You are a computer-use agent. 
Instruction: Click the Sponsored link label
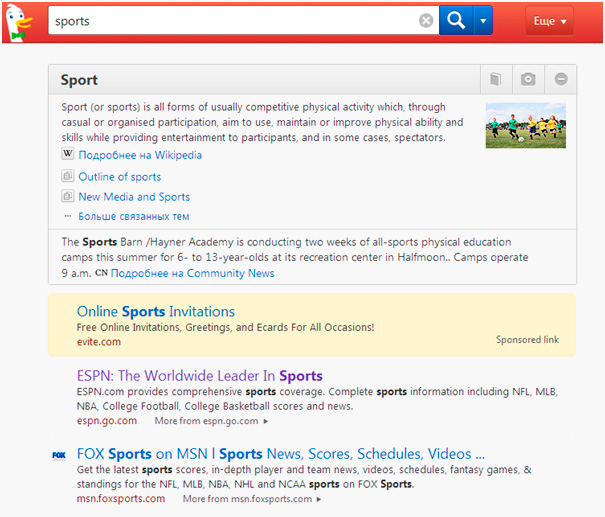[527, 340]
